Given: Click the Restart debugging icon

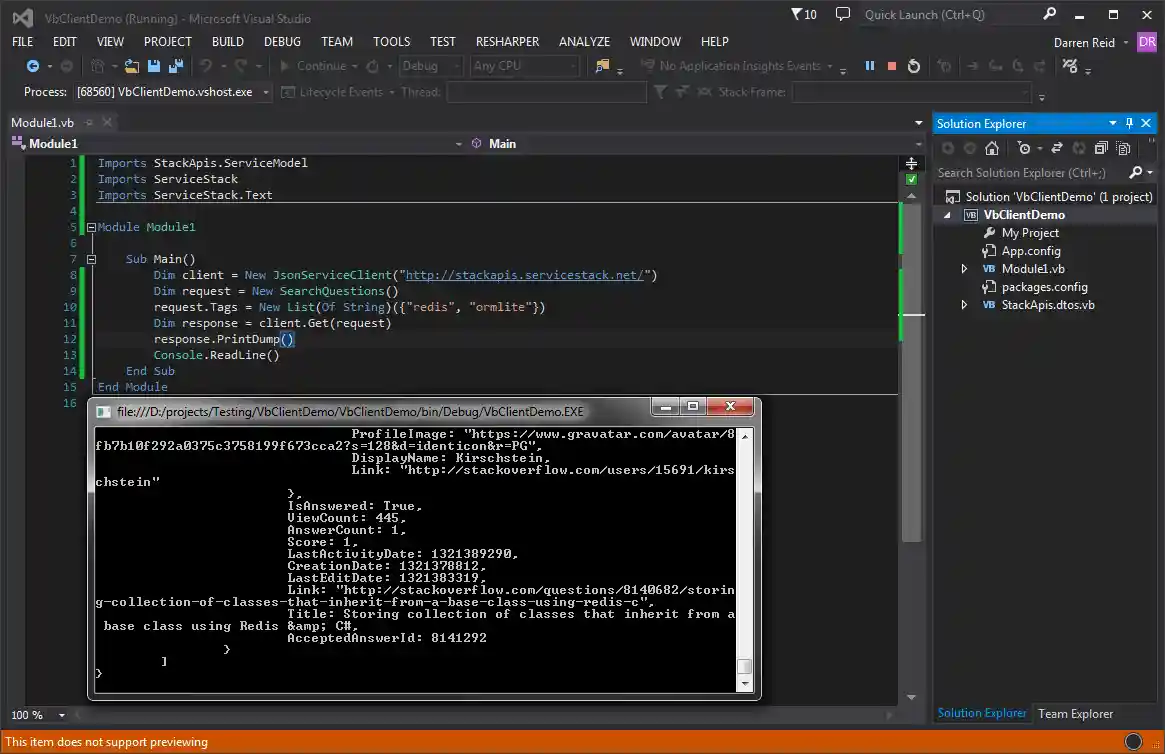Looking at the screenshot, I should 914,66.
